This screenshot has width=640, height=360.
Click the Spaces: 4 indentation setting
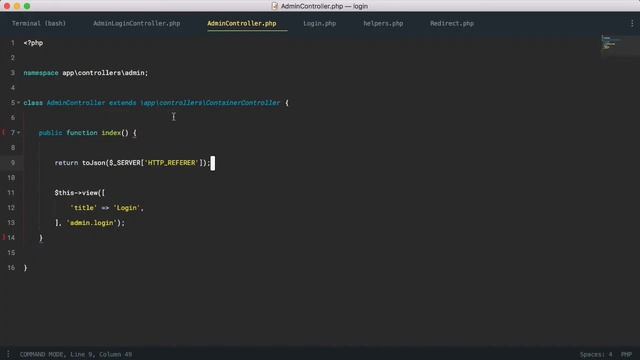(596, 354)
